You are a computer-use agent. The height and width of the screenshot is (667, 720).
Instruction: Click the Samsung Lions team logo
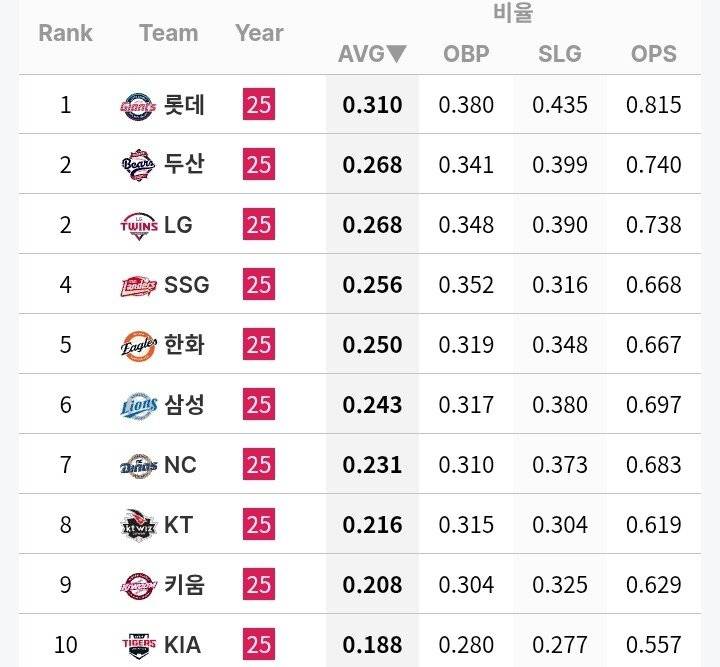tap(138, 405)
